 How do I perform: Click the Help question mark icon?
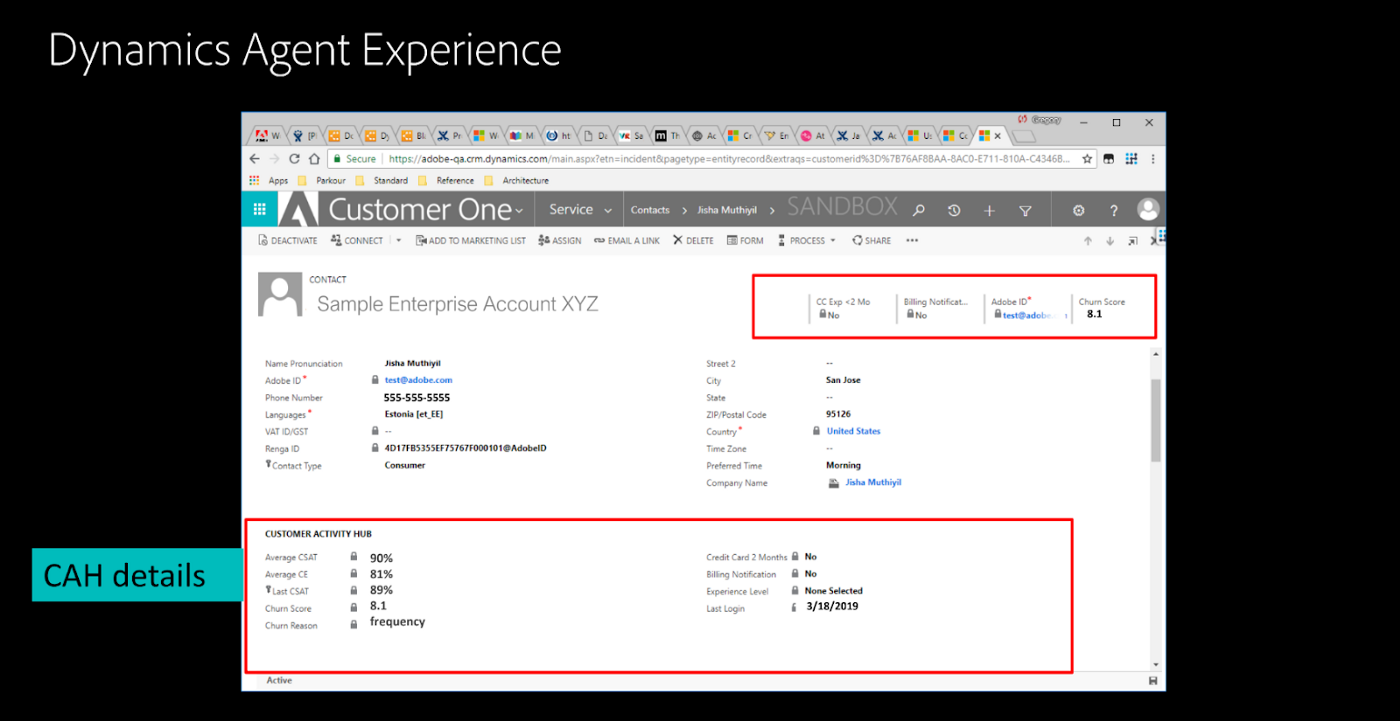(1114, 209)
